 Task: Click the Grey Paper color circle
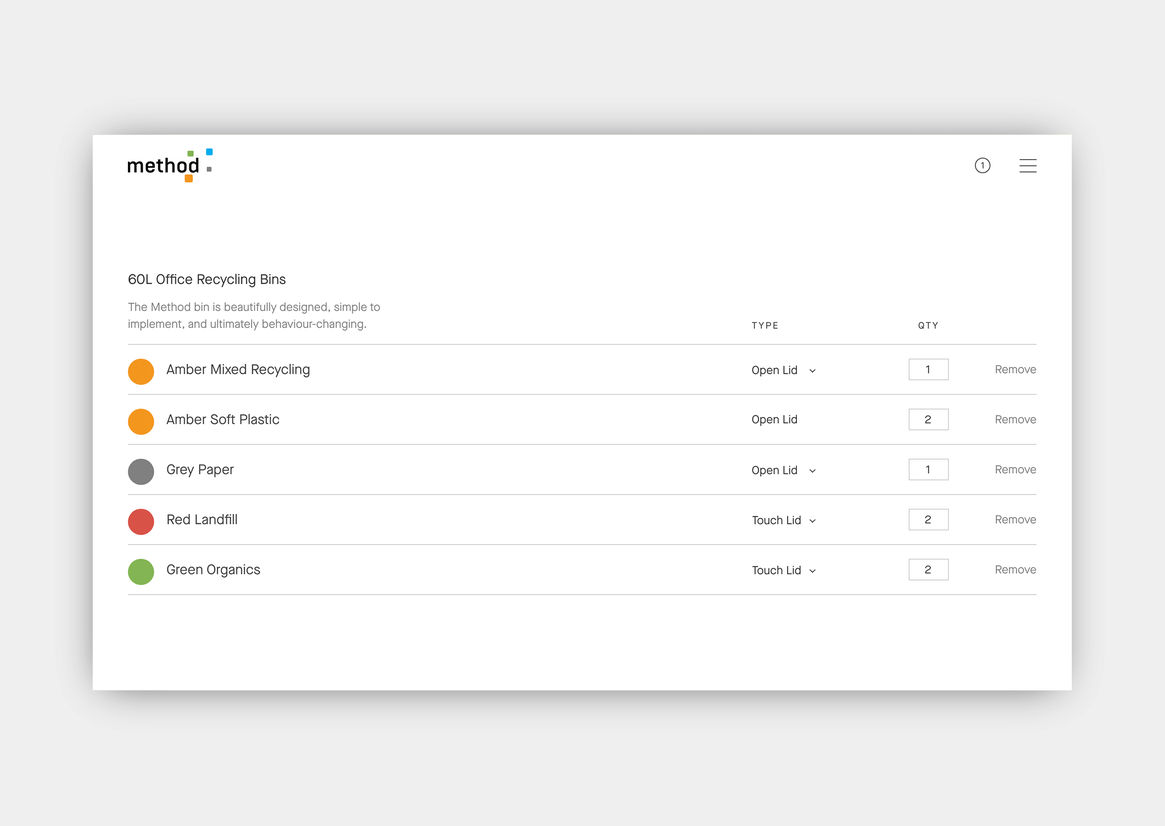tap(141, 471)
